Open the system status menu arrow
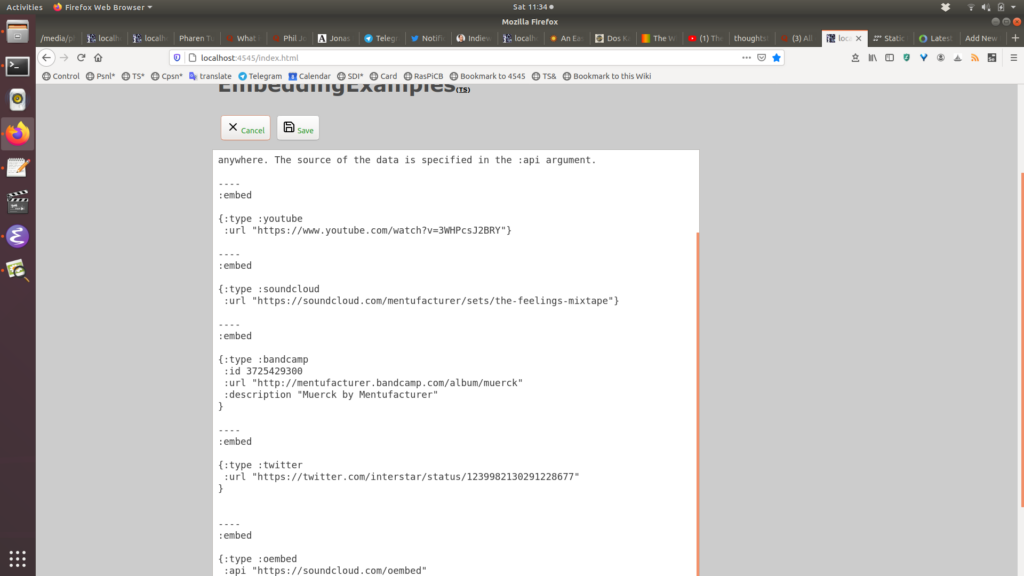This screenshot has height=576, width=1024. 1014,7
